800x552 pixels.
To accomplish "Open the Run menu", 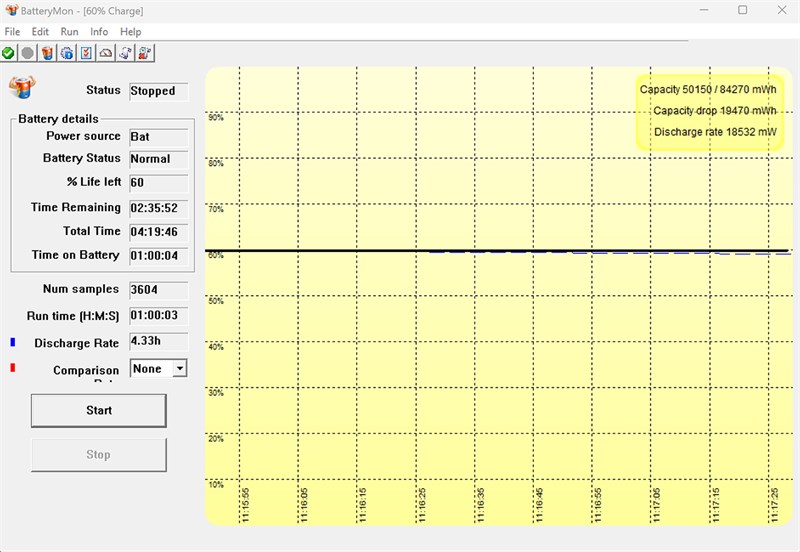I will [69, 32].
